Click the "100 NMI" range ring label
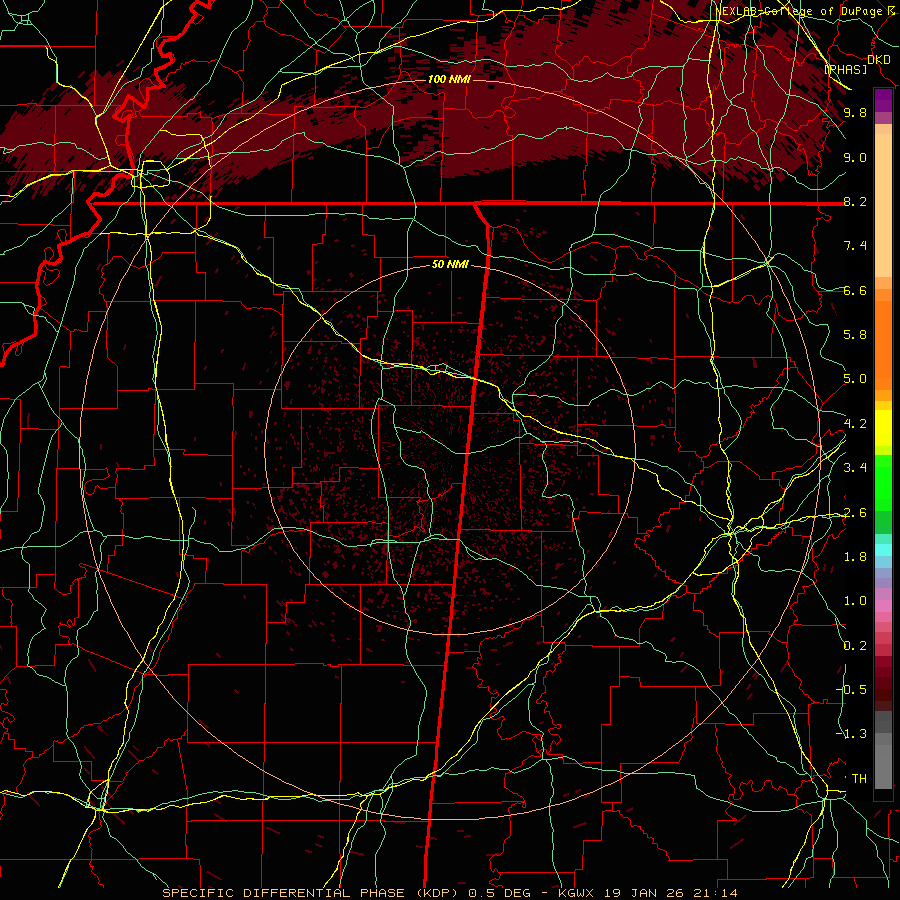The height and width of the screenshot is (900, 900). (449, 79)
